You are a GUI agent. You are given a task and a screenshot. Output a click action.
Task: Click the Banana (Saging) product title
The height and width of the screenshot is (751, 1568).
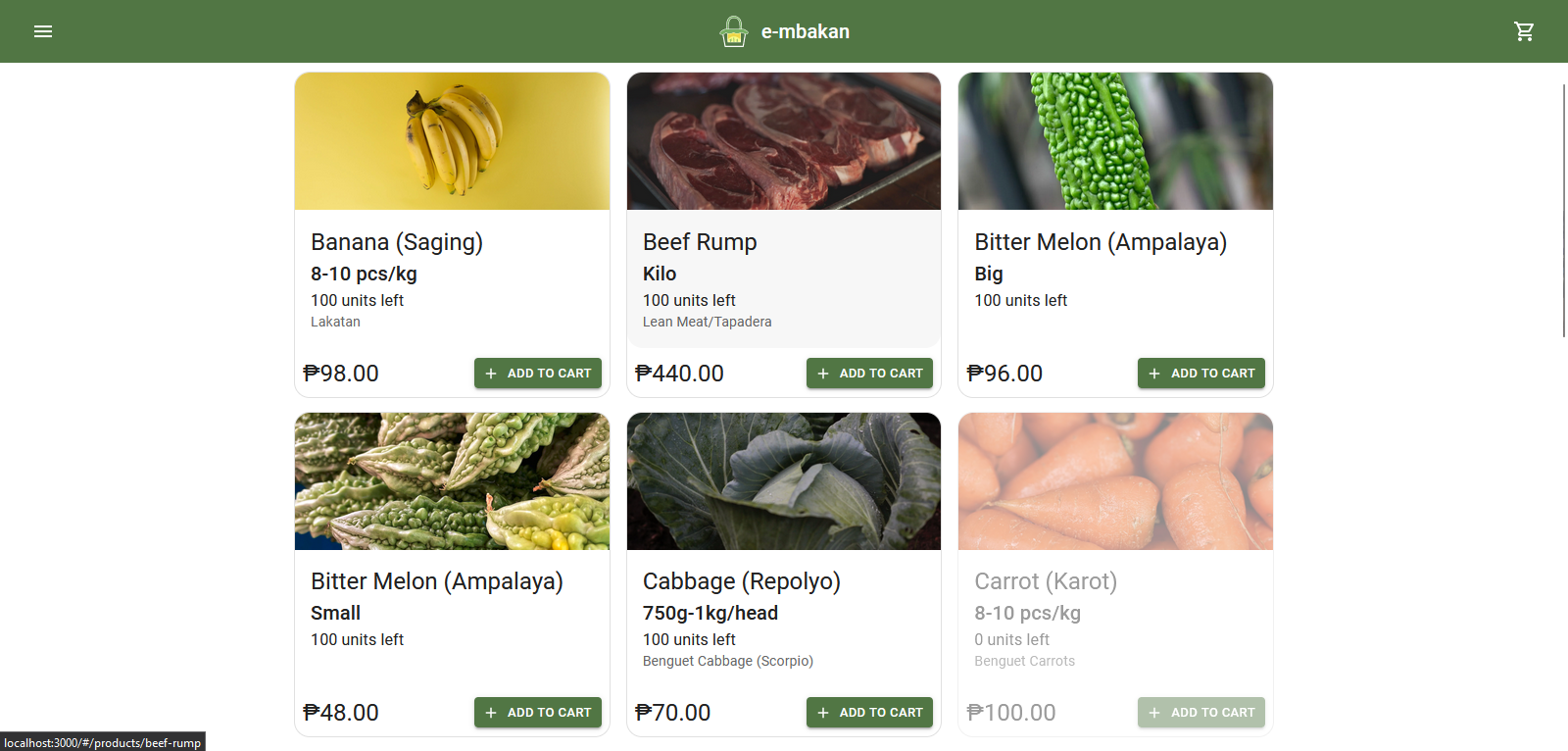397,242
